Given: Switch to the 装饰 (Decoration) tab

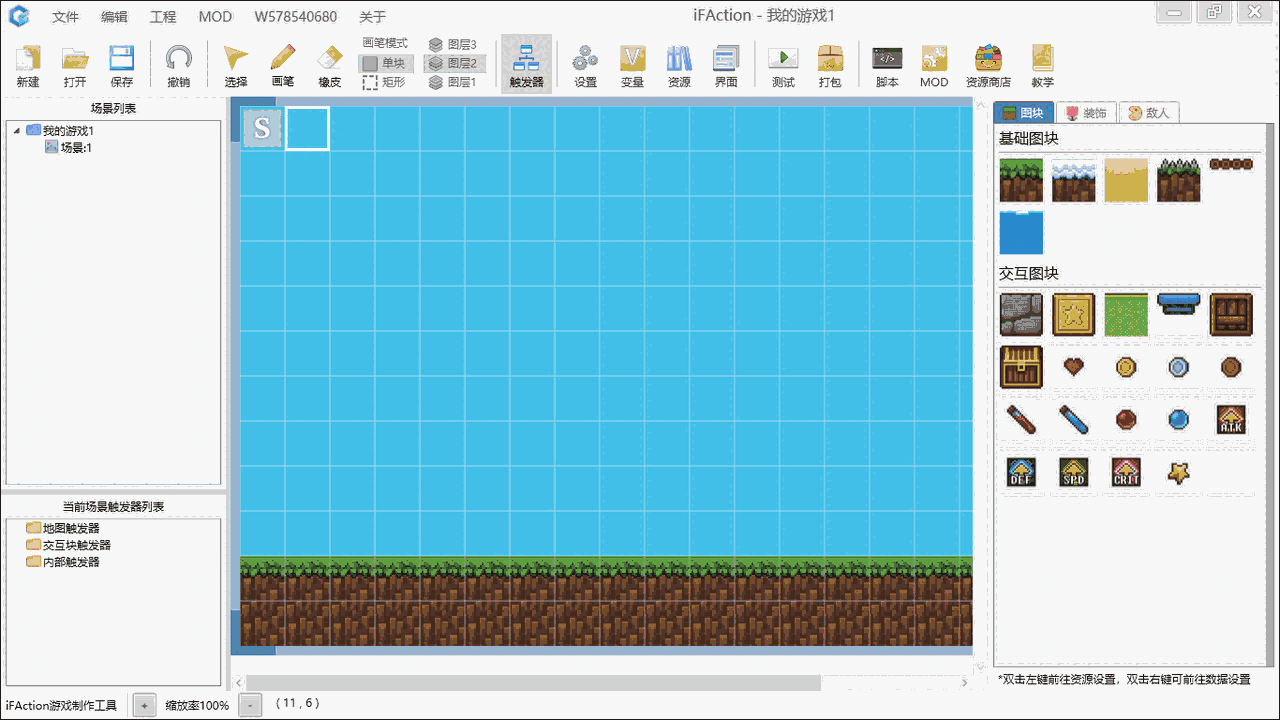Looking at the screenshot, I should click(x=1087, y=113).
